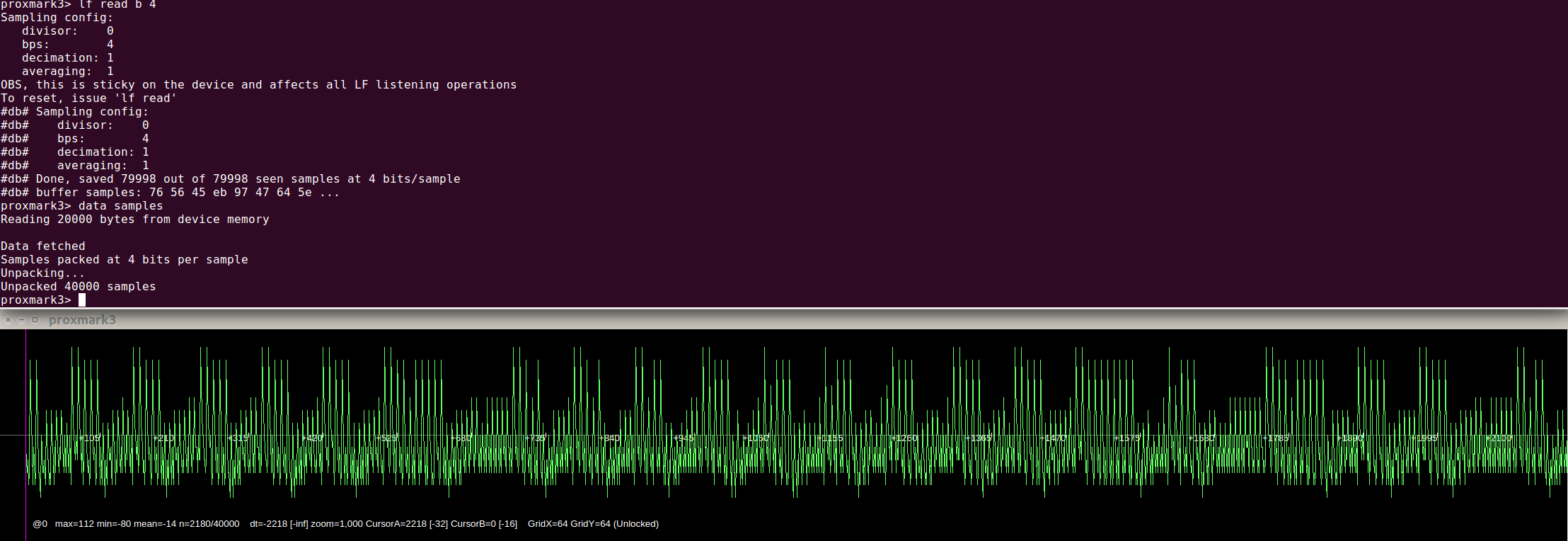Screen dimensions: 1568x541
Task: Click the 'averaging: 1' line without #db# prefix
Action: coord(68,72)
